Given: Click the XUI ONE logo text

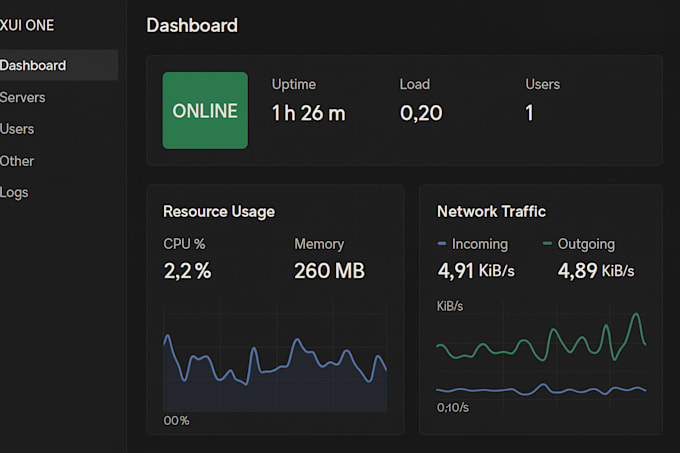Looking at the screenshot, I should point(27,25).
